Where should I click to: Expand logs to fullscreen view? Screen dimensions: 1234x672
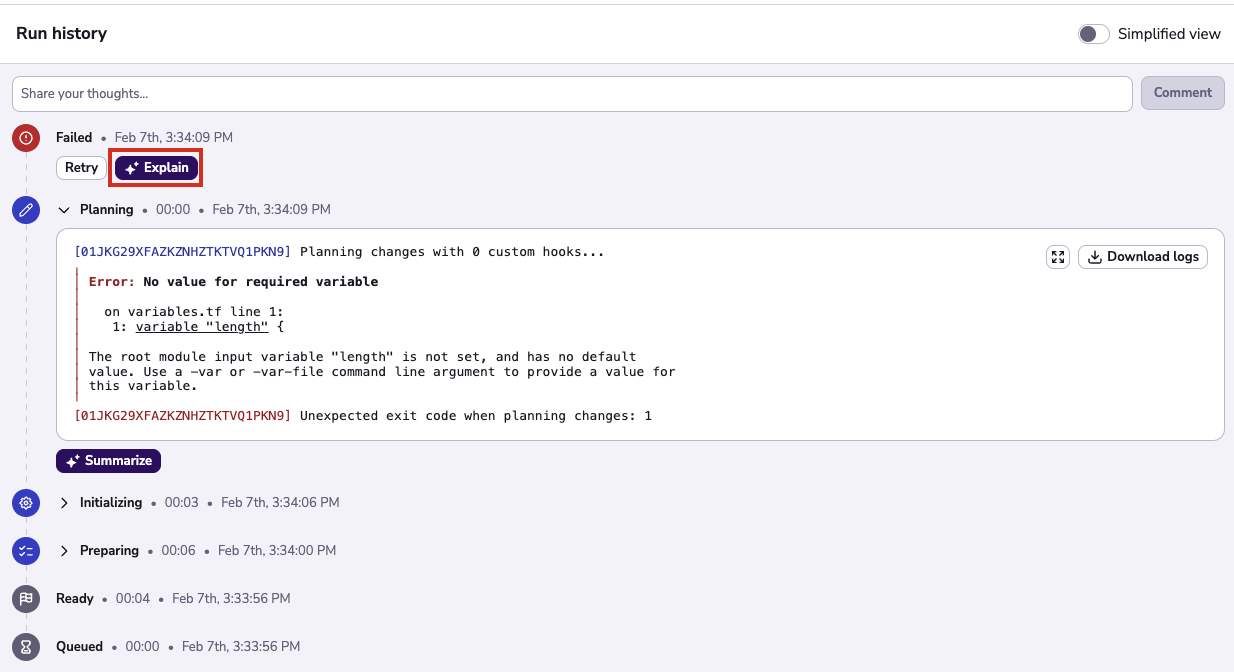pyautogui.click(x=1058, y=257)
